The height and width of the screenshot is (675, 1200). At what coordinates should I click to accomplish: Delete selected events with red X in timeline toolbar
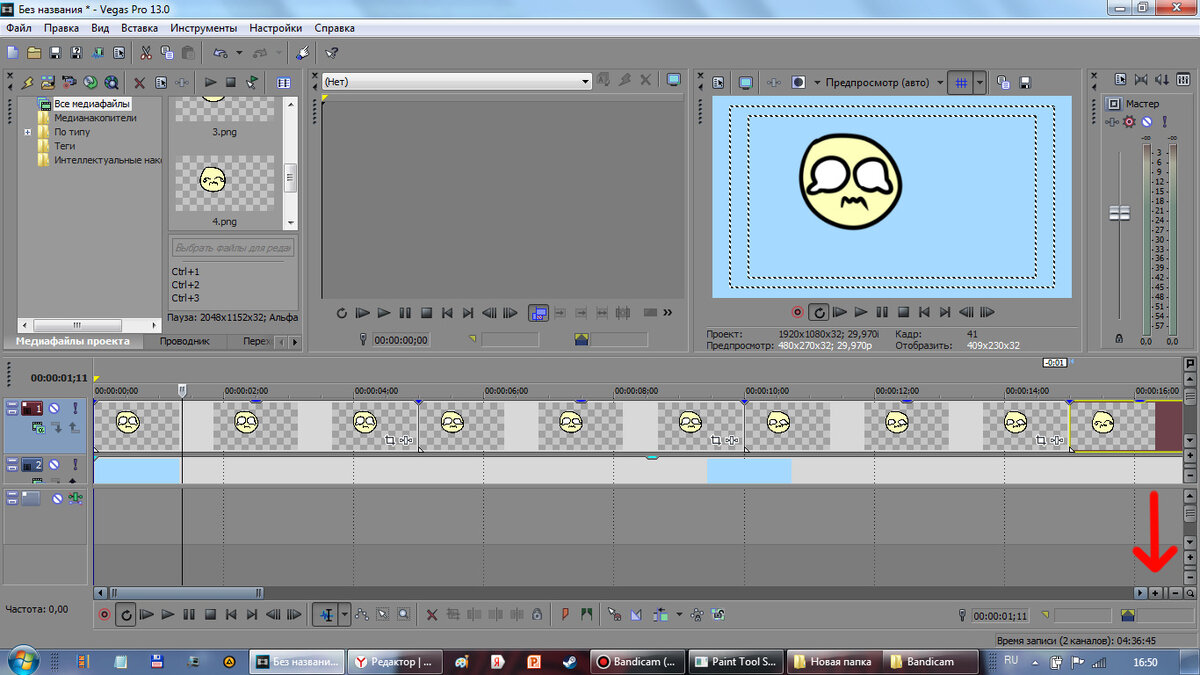[432, 615]
